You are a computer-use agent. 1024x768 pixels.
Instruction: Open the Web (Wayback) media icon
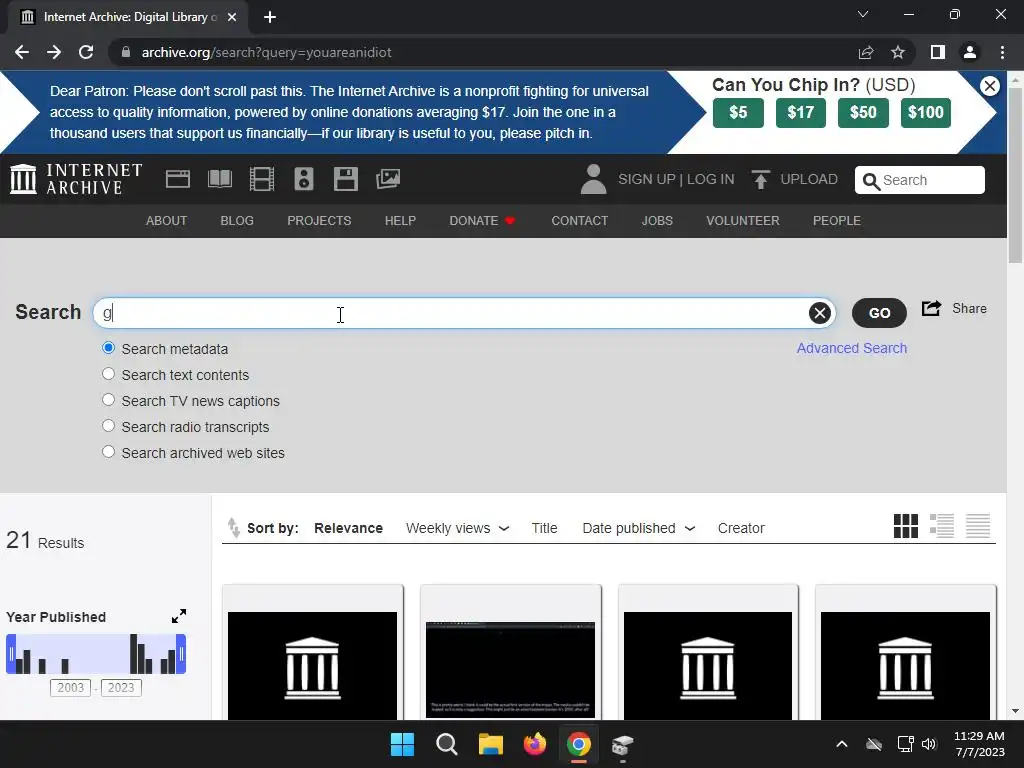178,179
